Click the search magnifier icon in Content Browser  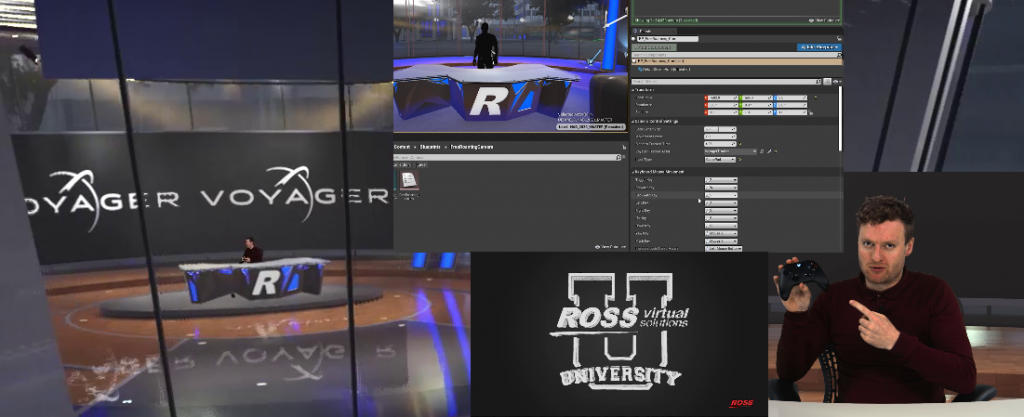tap(618, 157)
